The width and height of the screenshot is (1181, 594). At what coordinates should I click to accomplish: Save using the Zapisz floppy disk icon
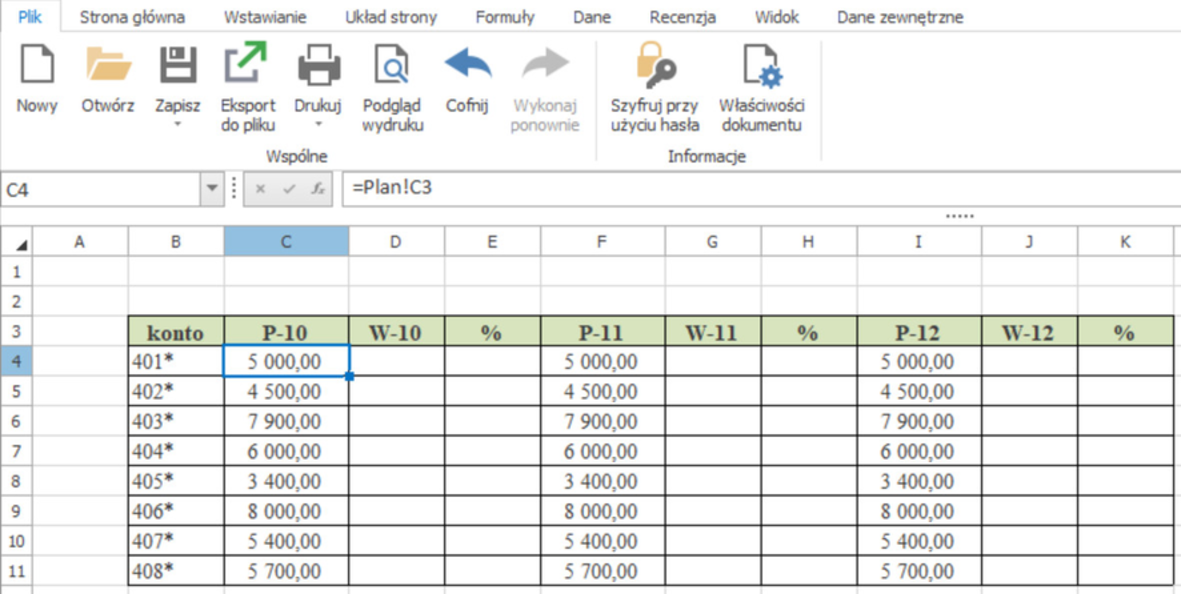tap(178, 67)
